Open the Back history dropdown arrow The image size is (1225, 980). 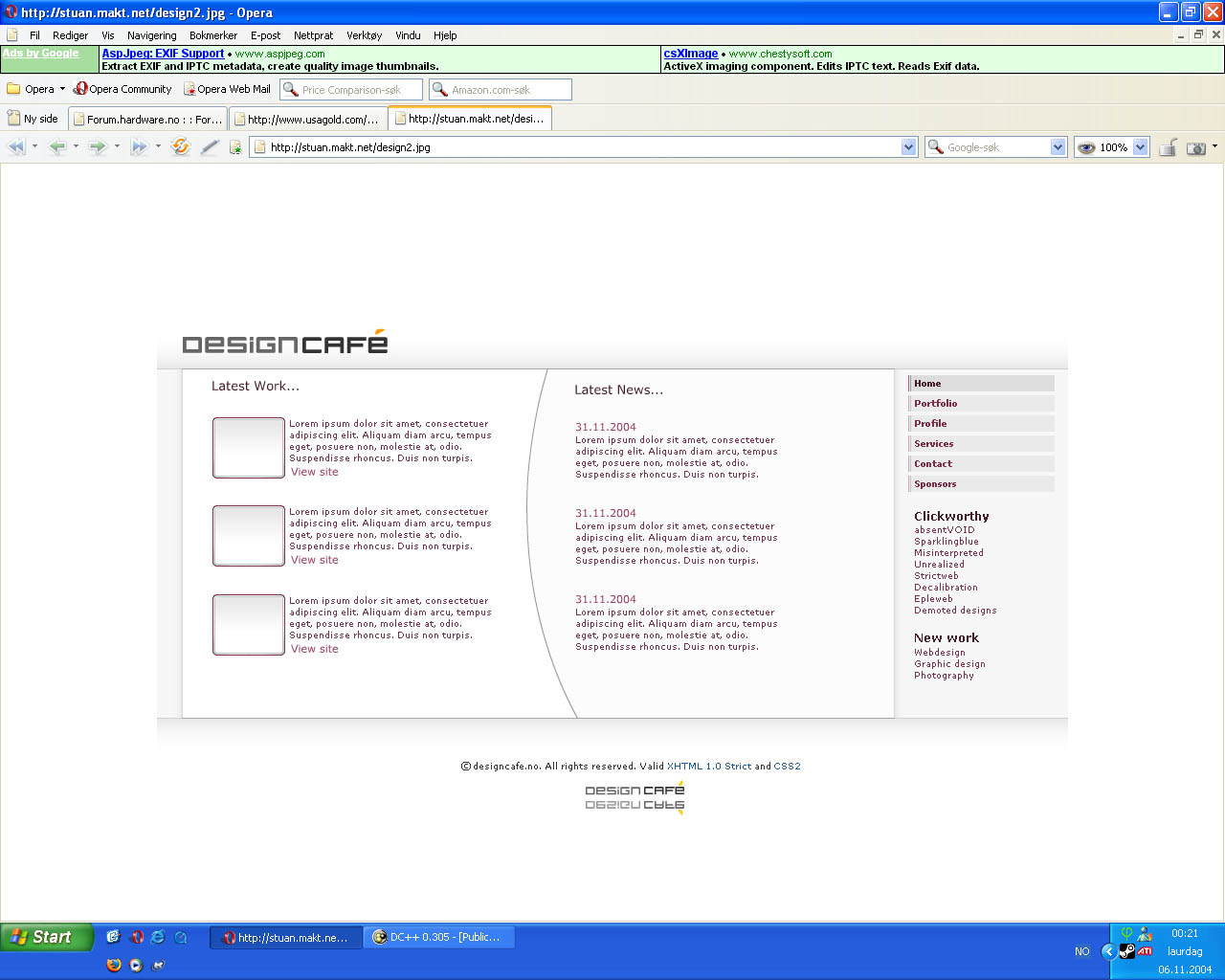(76, 147)
